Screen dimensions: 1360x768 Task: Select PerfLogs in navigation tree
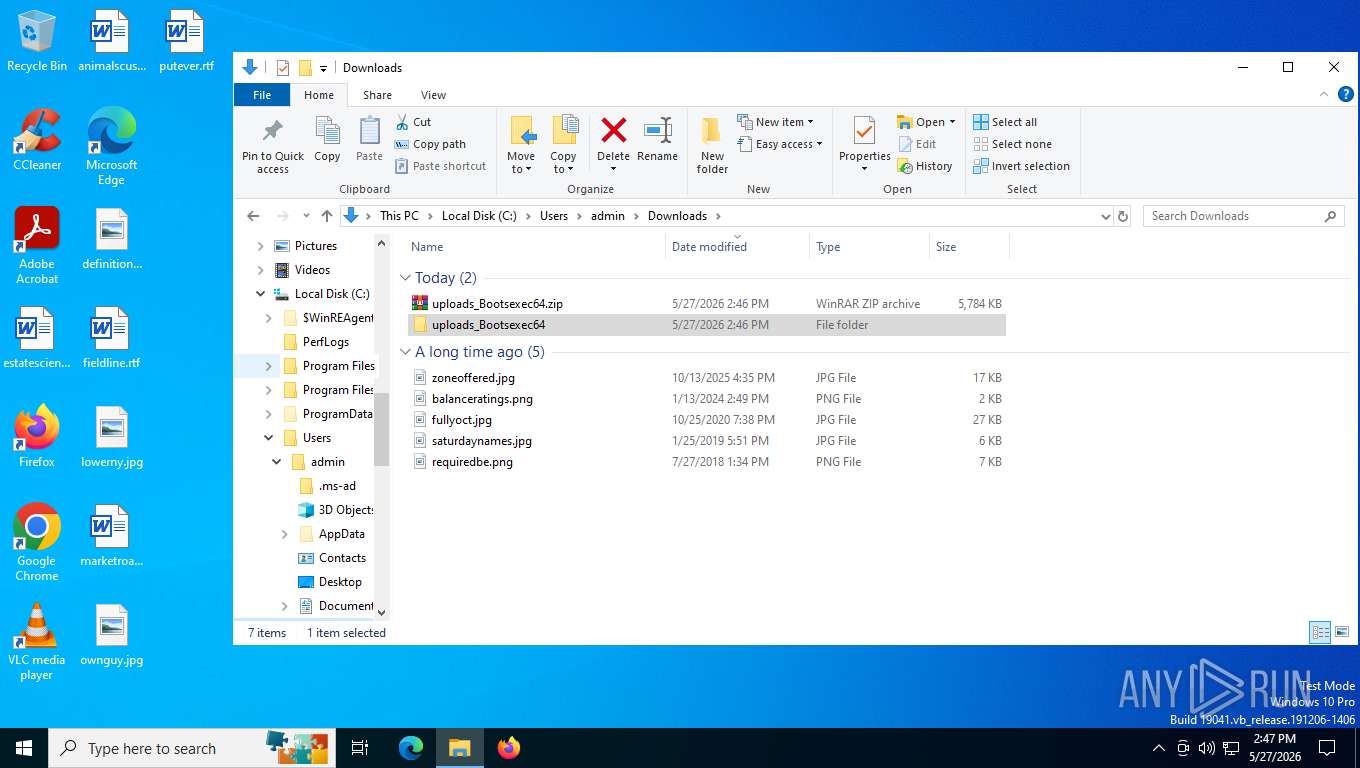pyautogui.click(x=326, y=342)
